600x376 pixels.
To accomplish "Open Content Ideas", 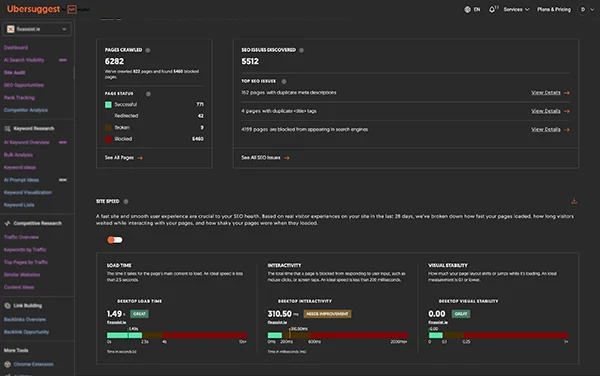I will point(19,287).
